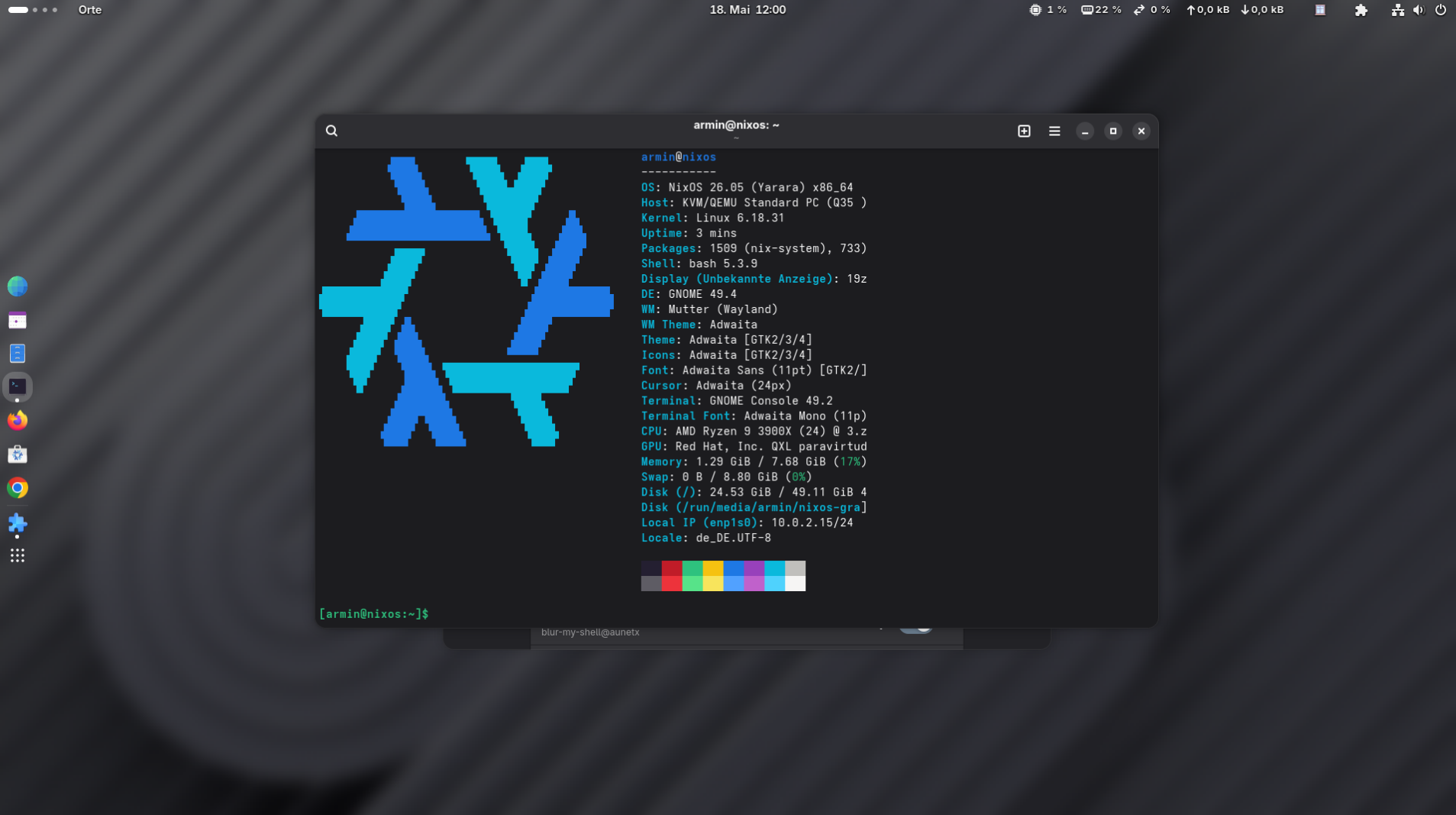This screenshot has width=1456, height=815.
Task: Click the 'Font: Adwaita Sans (11pt)' line
Action: point(754,371)
